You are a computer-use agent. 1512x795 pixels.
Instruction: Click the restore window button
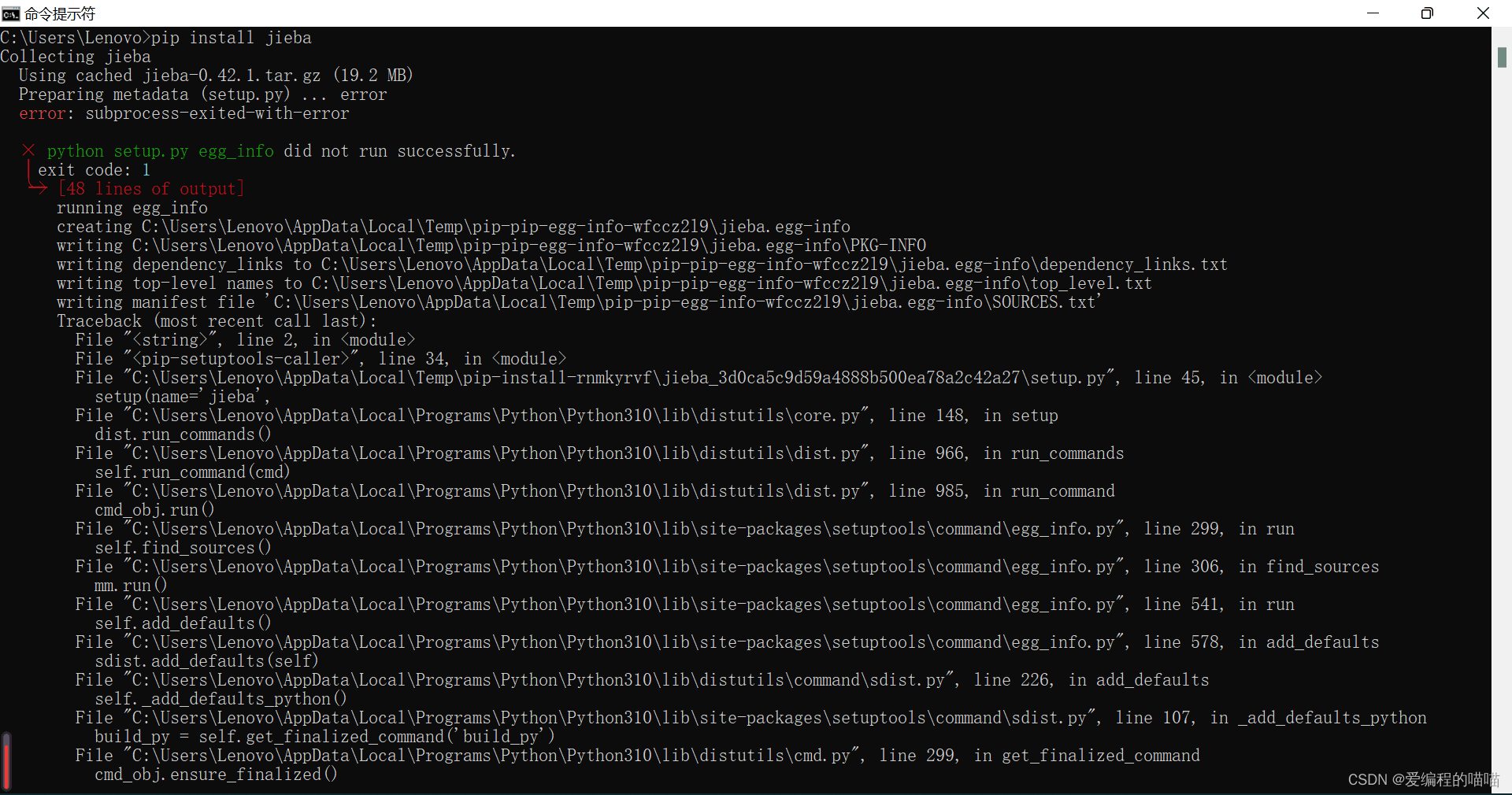(1428, 13)
